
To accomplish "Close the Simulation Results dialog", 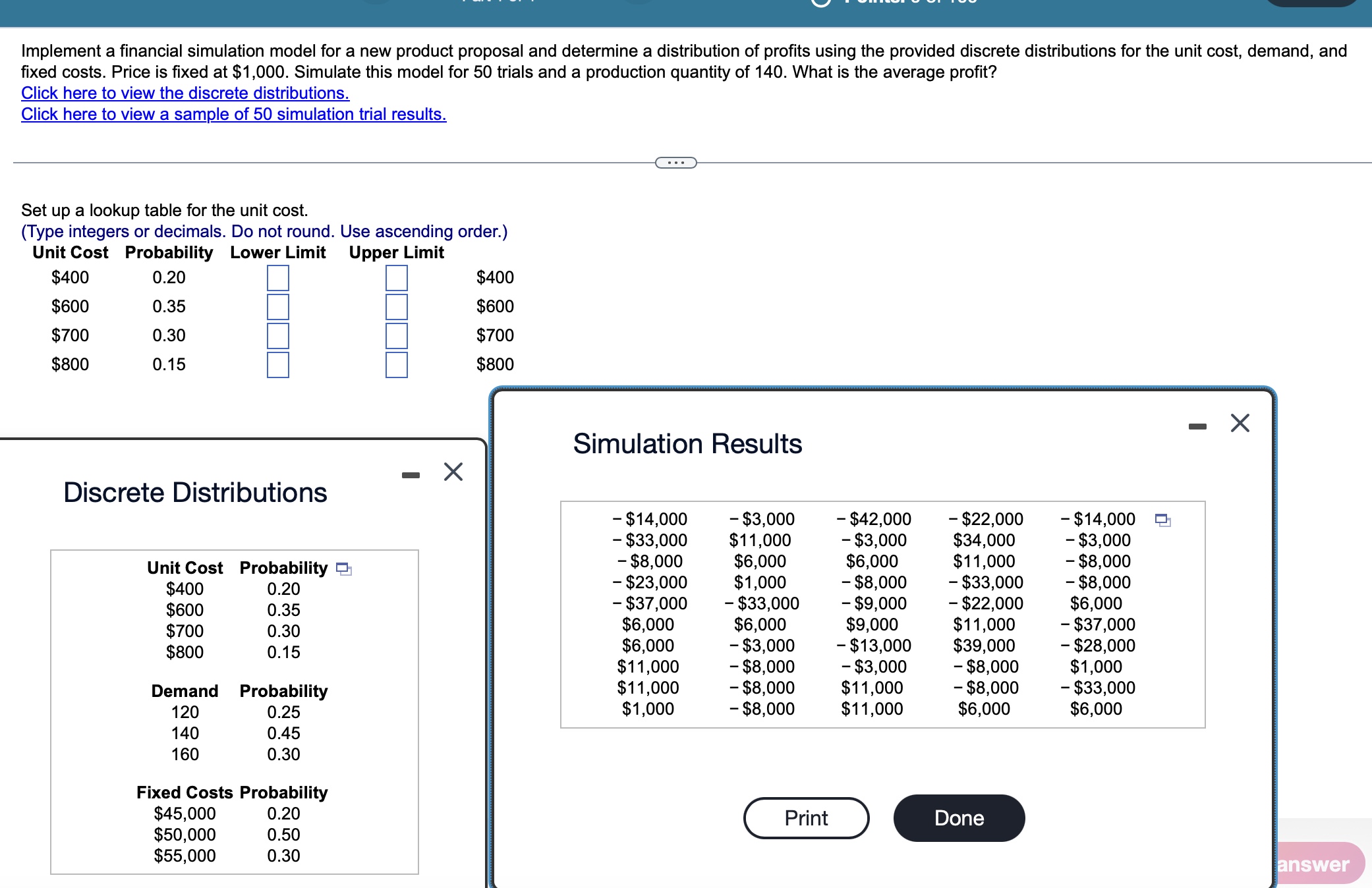I will 1242,424.
